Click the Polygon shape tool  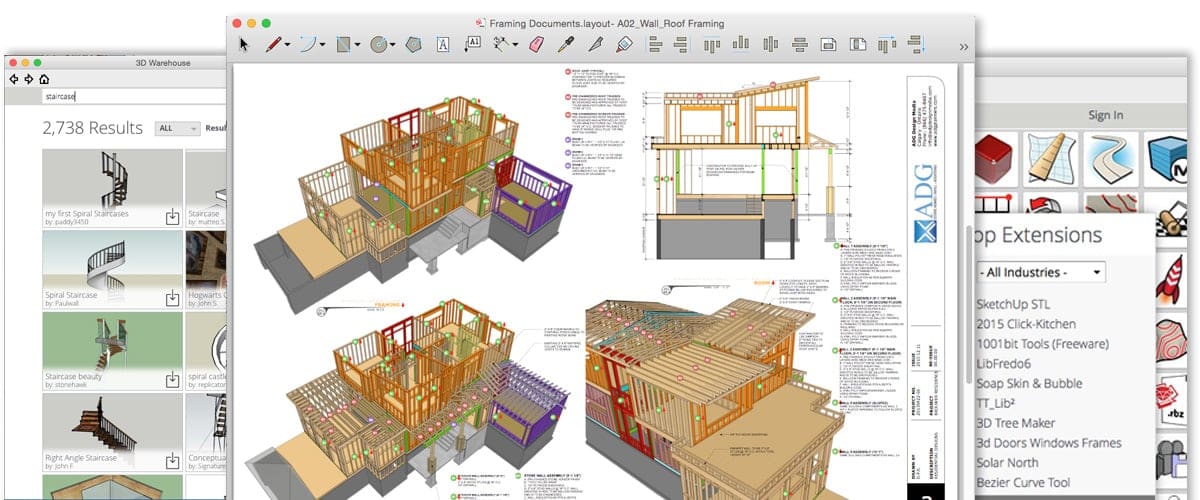pyautogui.click(x=413, y=44)
